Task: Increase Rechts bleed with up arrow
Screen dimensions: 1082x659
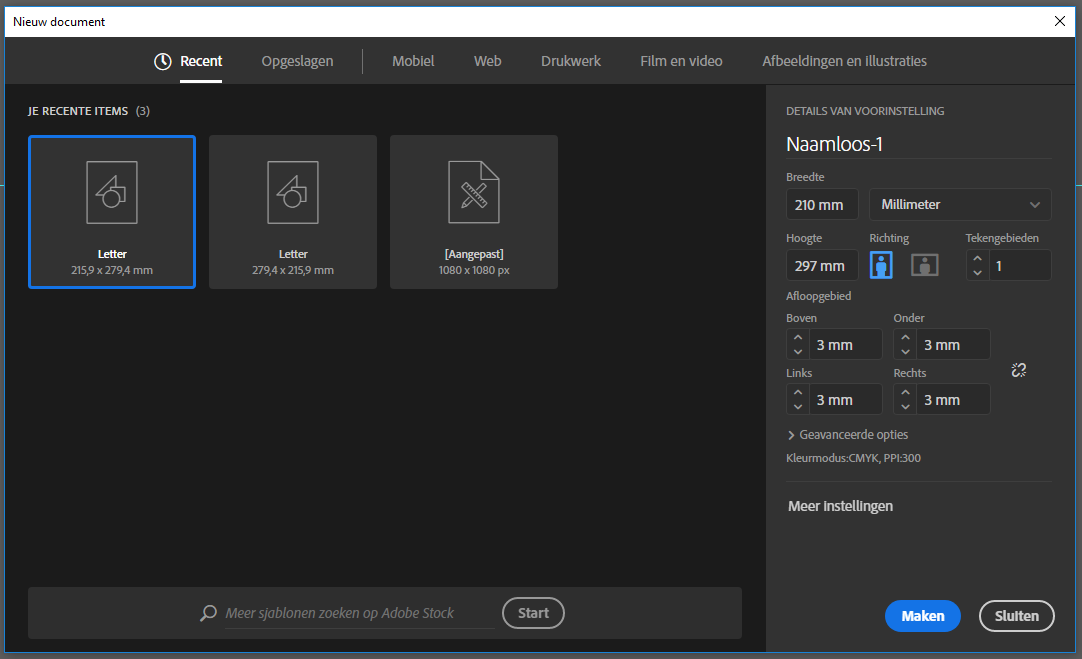Action: tap(905, 392)
